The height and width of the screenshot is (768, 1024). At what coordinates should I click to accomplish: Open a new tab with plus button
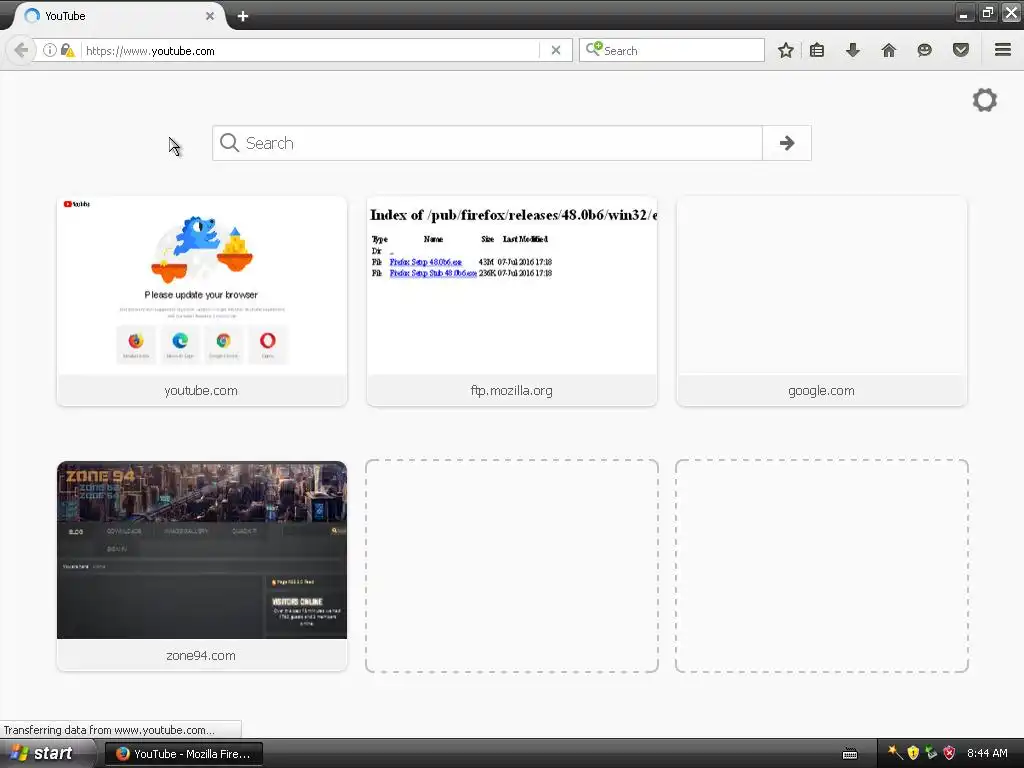(x=242, y=16)
